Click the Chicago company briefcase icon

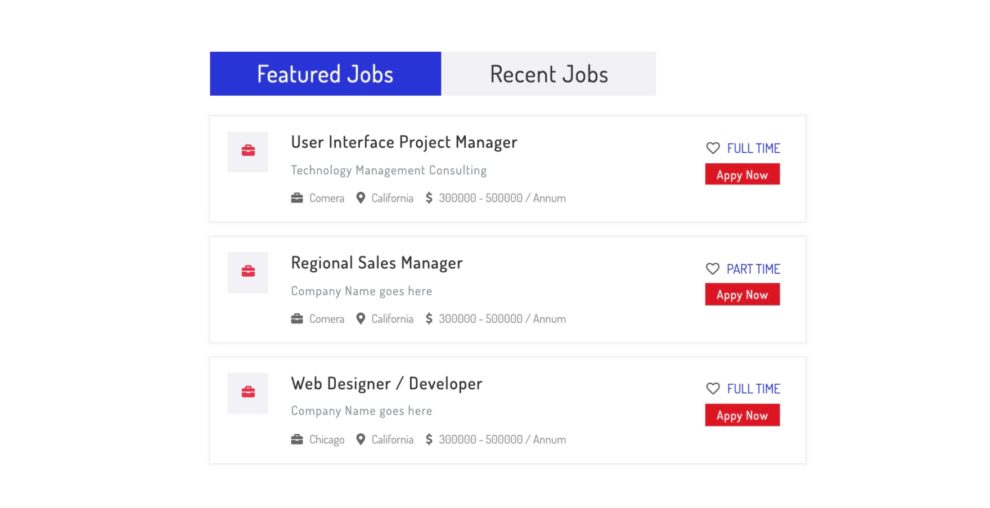pyautogui.click(x=297, y=440)
